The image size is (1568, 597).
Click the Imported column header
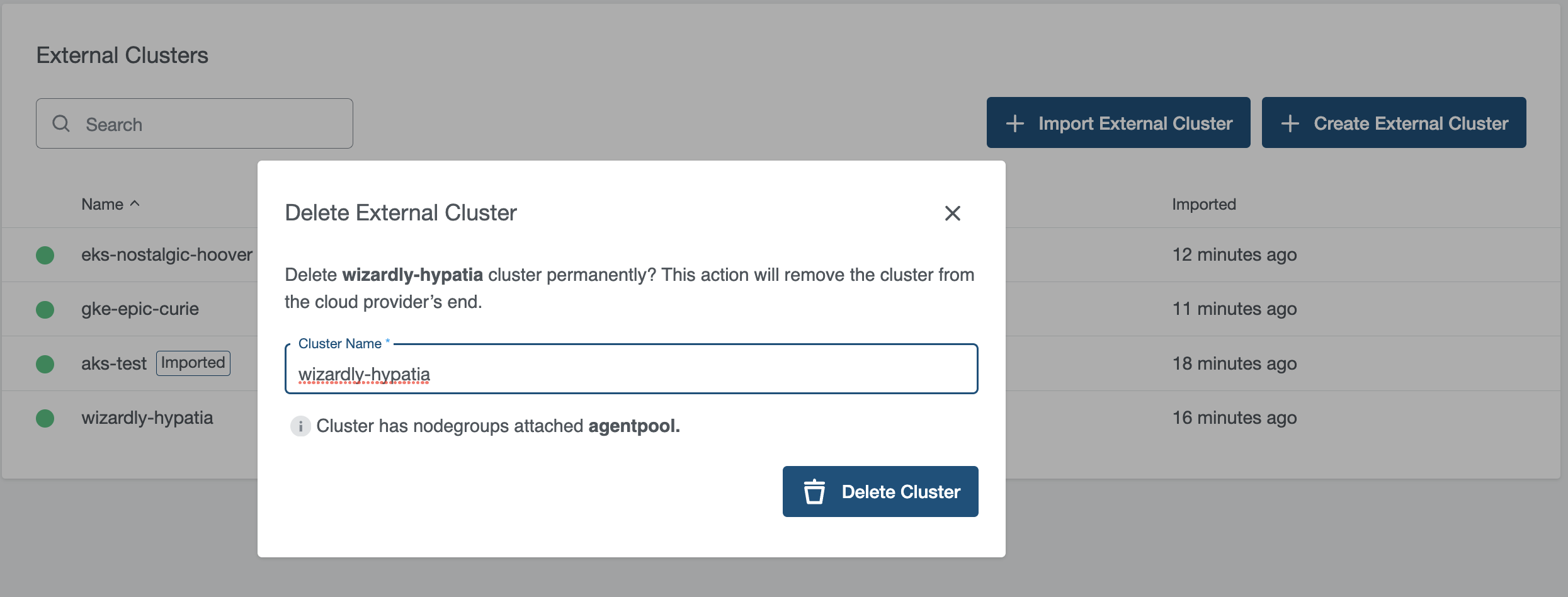tap(1203, 203)
